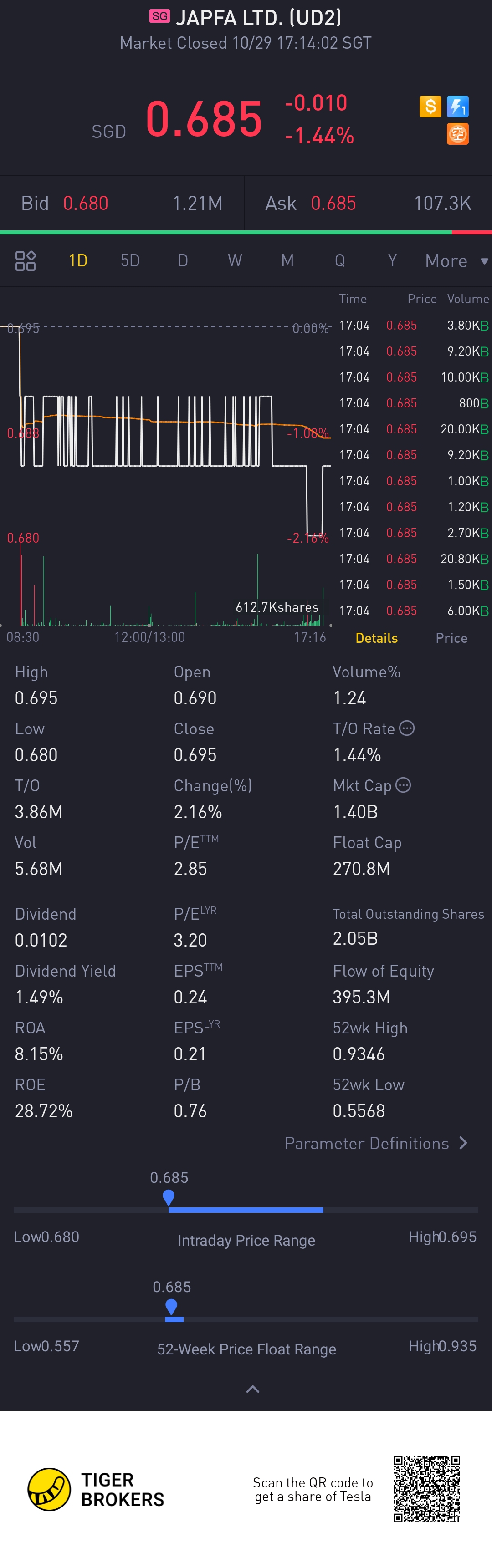Image resolution: width=492 pixels, height=1568 pixels.
Task: Click the orange no-short-selling icon
Action: (457, 134)
